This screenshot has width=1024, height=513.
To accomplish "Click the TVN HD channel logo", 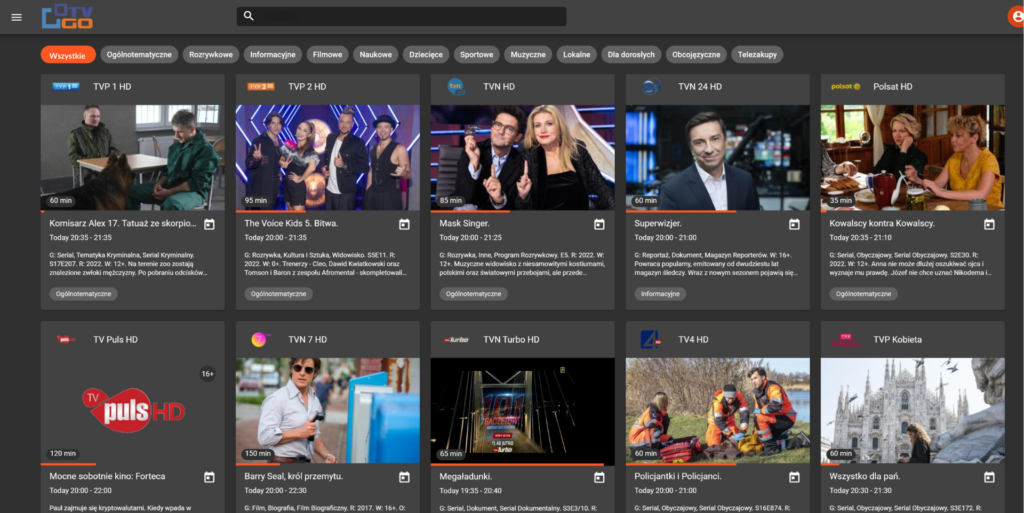I will [x=456, y=86].
